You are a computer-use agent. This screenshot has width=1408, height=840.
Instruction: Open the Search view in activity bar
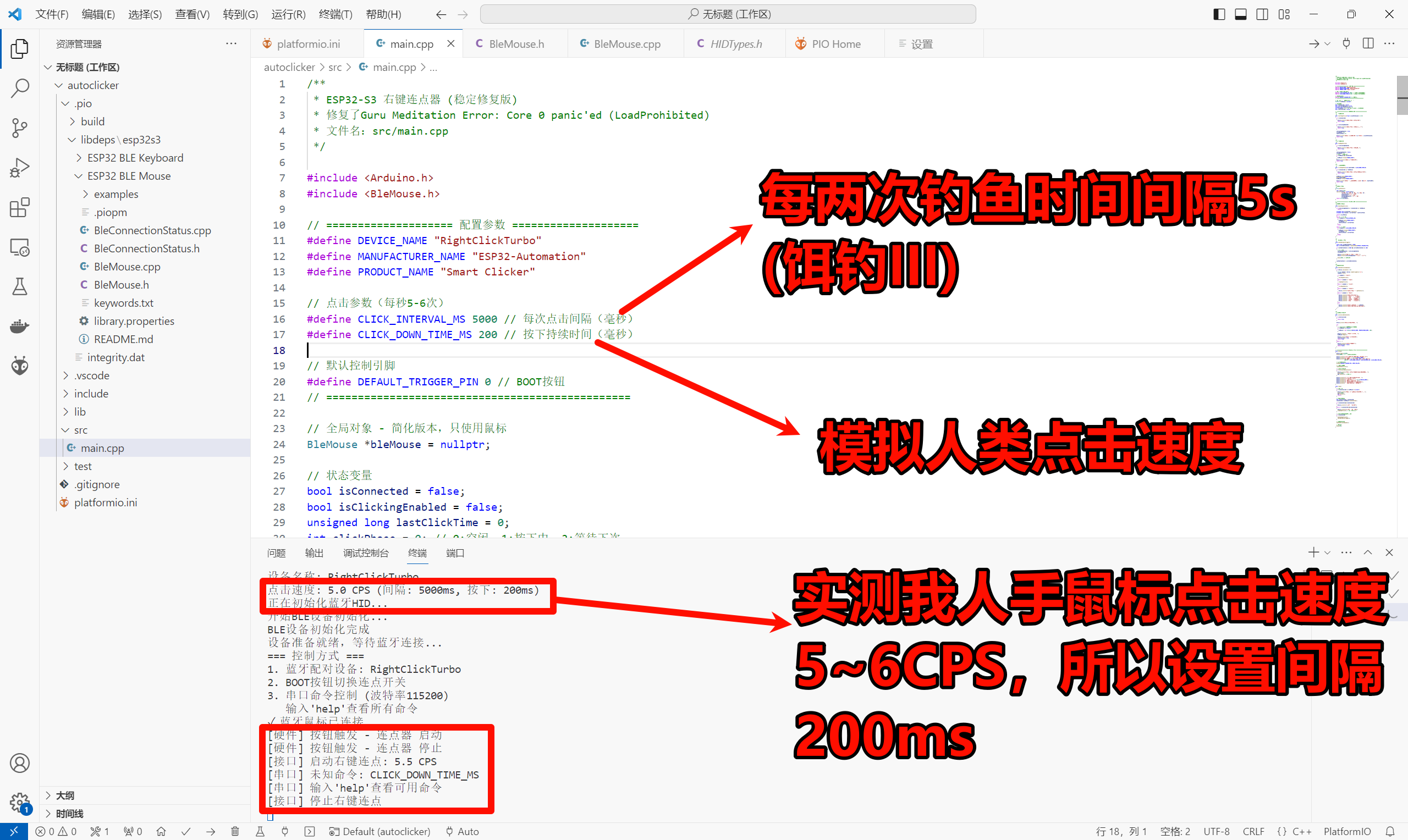[x=20, y=89]
